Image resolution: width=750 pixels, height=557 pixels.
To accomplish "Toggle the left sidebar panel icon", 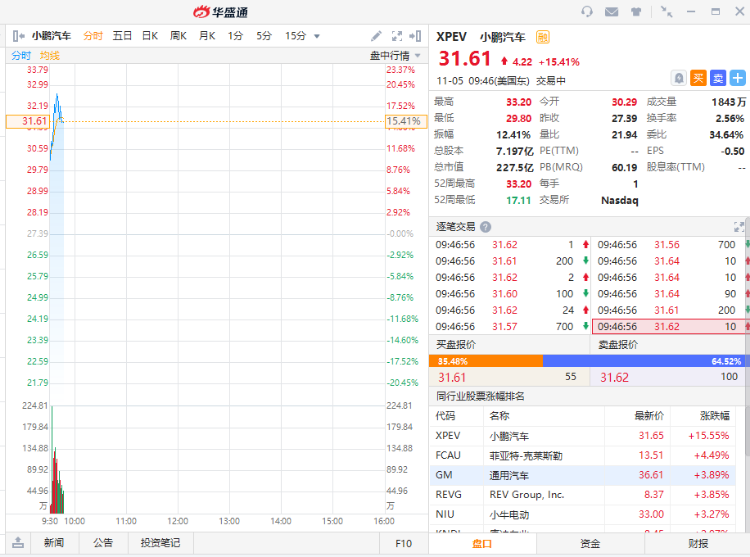I will pos(17,36).
